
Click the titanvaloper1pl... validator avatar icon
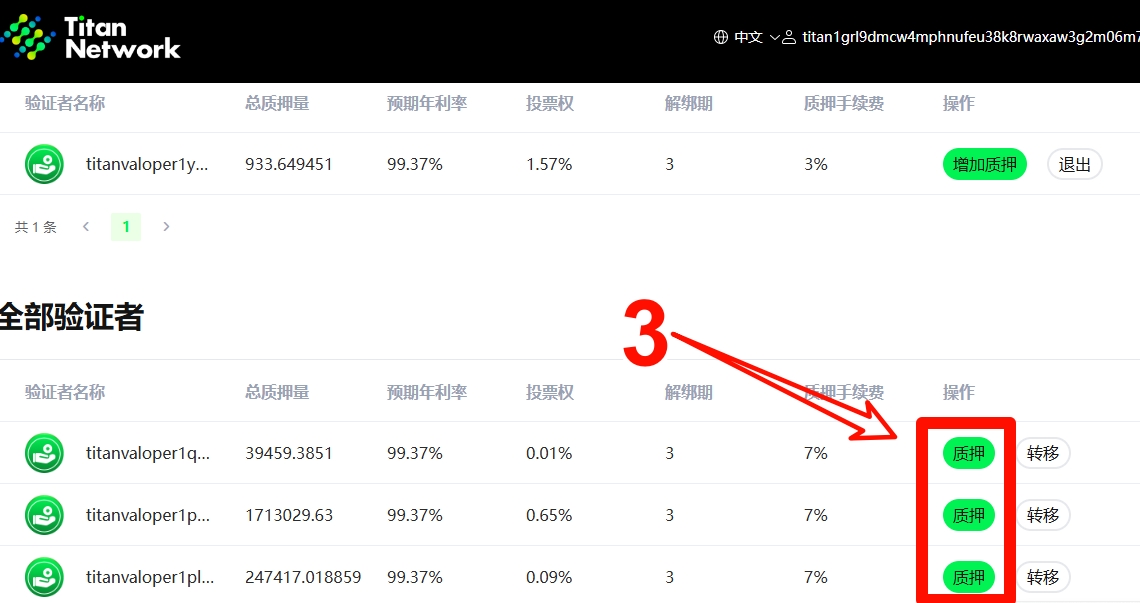(x=44, y=577)
